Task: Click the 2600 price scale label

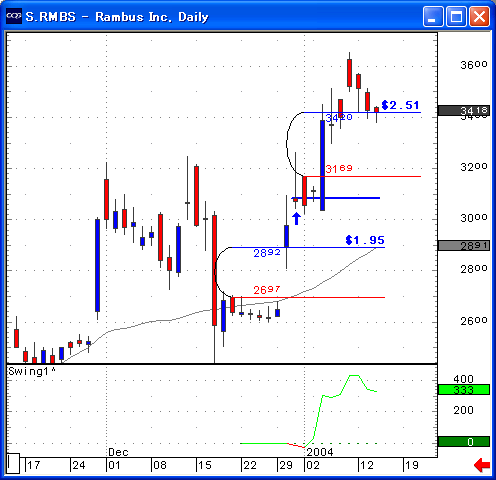Action: 474,321
